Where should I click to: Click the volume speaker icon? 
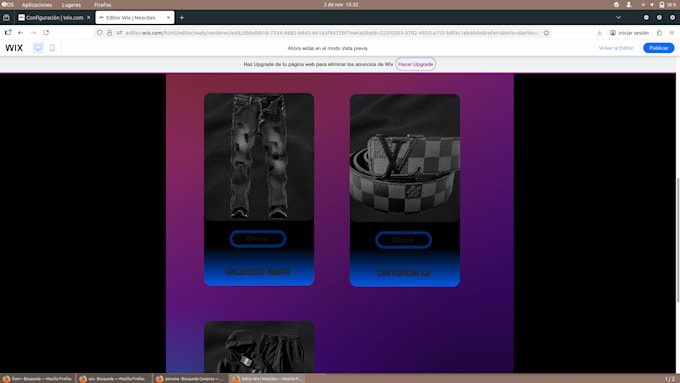[x=651, y=5]
